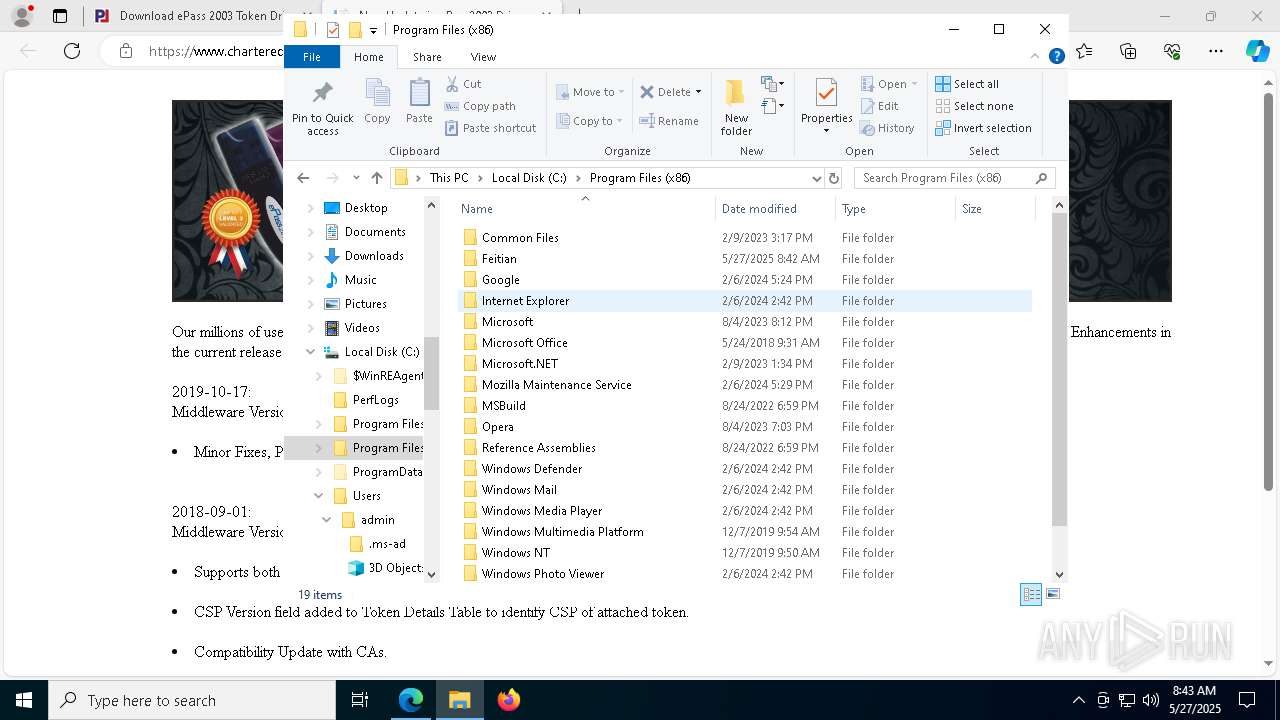Select the Common Files folder
The width and height of the screenshot is (1280, 720).
coord(745,238)
